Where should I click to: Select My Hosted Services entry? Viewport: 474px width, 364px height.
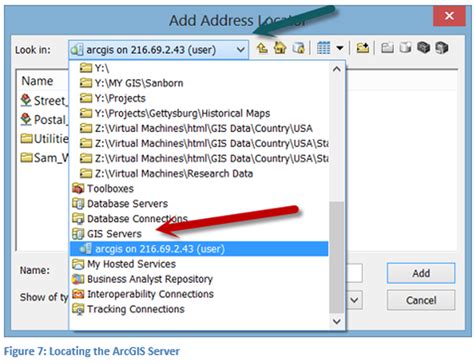[x=199, y=264]
